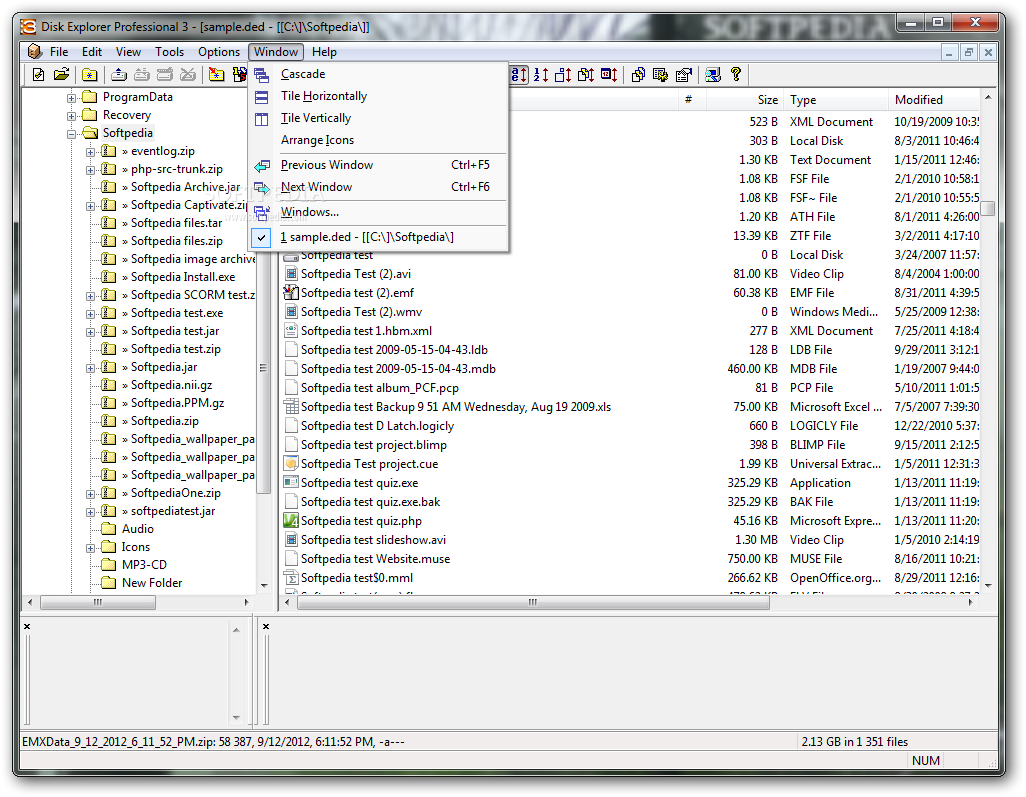This screenshot has height=797, width=1026.
Task: Expand the php-src-trunk.zip tree node
Action: (x=90, y=170)
